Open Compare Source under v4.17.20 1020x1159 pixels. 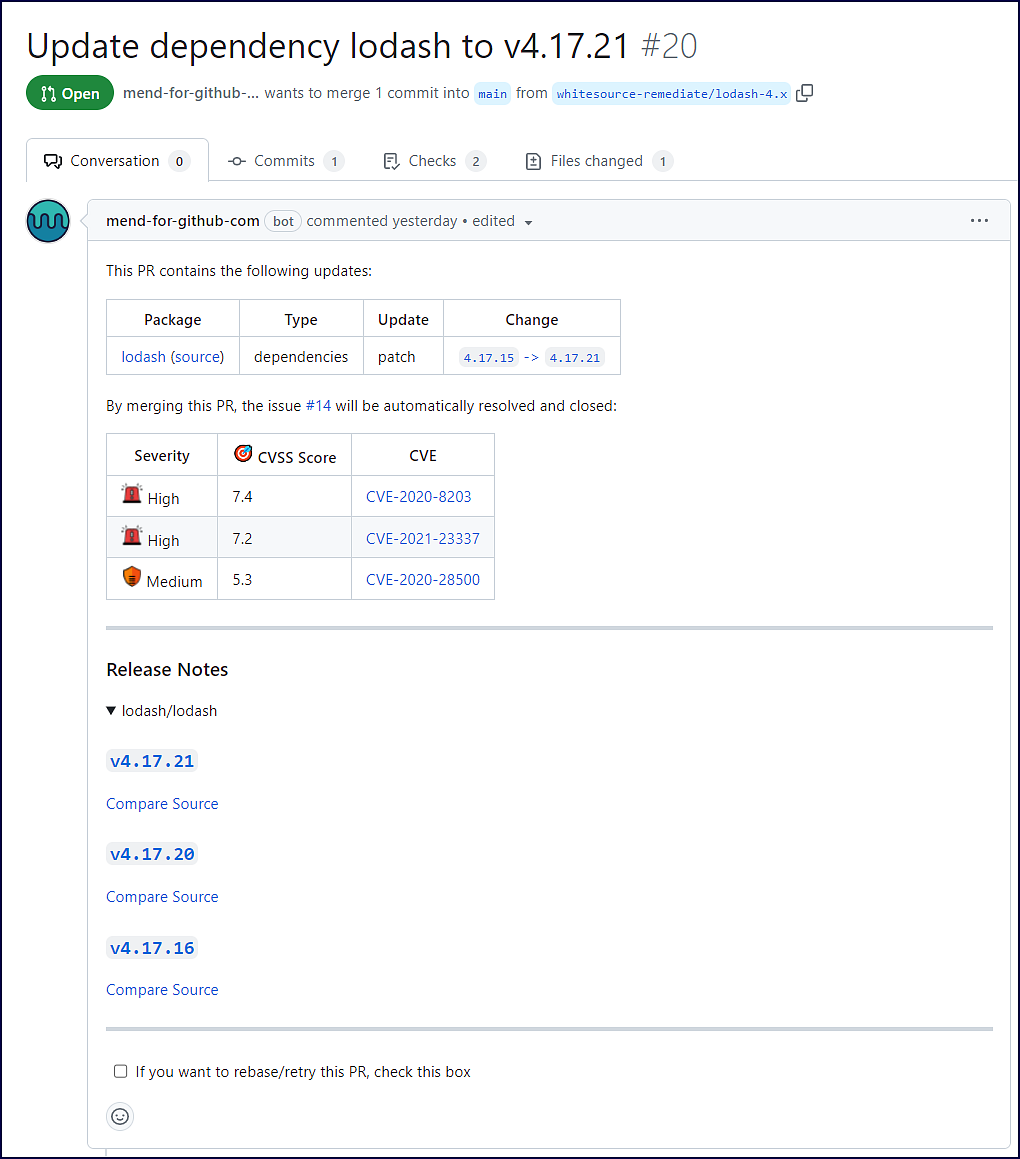point(162,897)
